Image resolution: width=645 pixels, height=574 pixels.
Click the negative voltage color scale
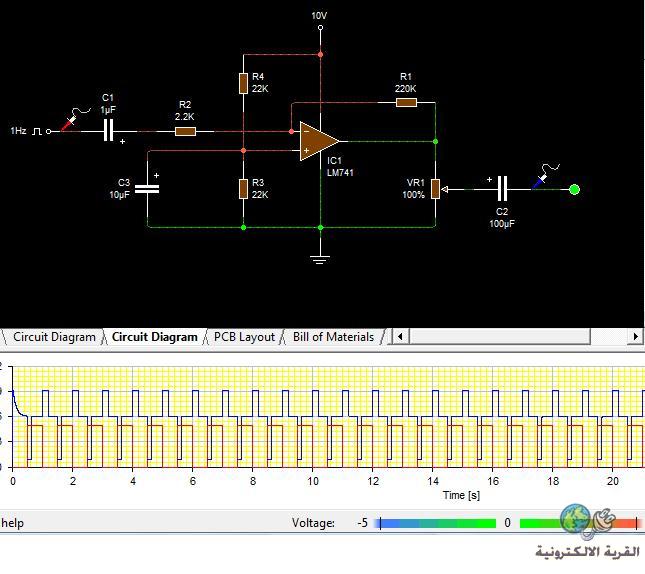(x=437, y=523)
